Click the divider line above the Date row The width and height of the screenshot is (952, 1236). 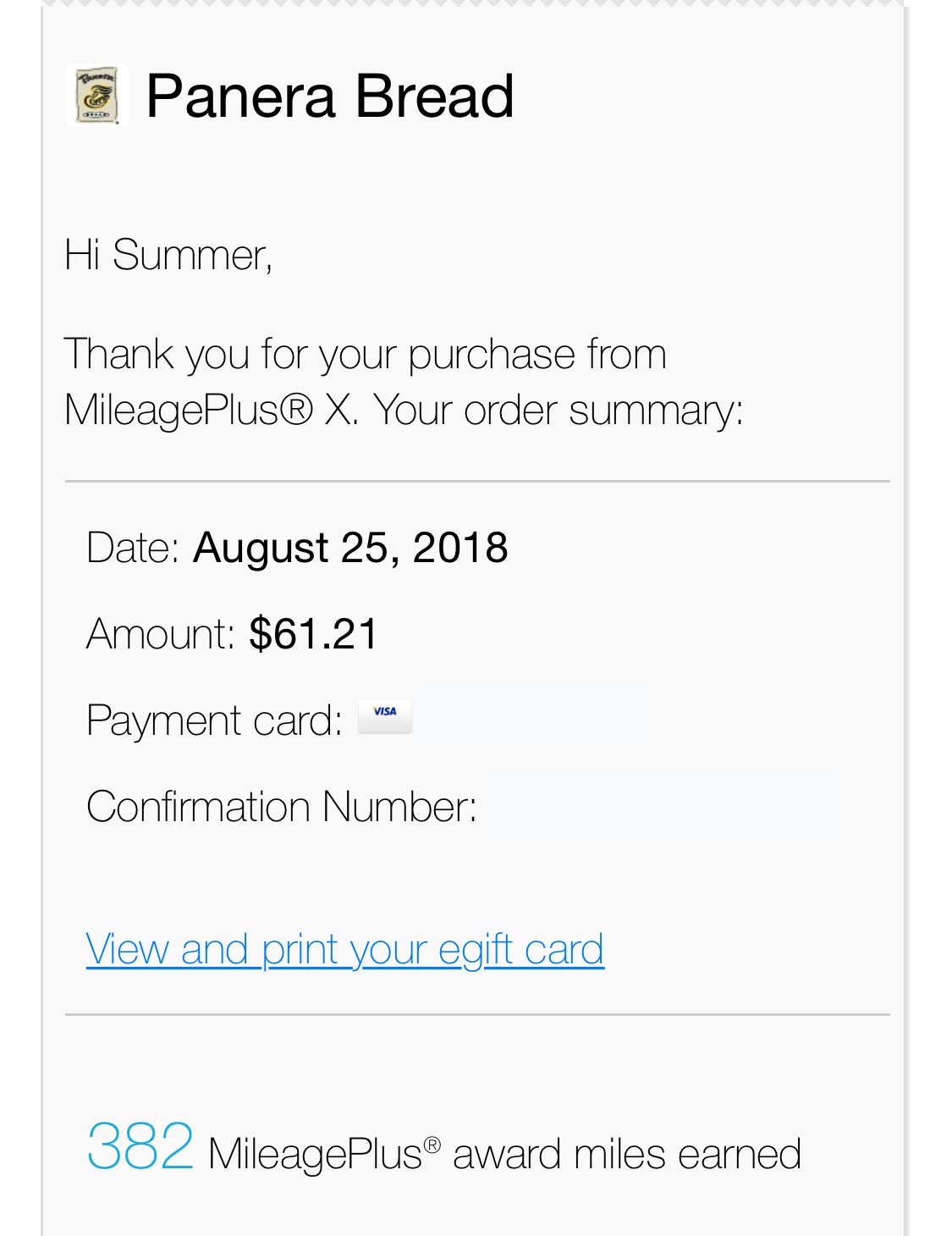pos(477,482)
